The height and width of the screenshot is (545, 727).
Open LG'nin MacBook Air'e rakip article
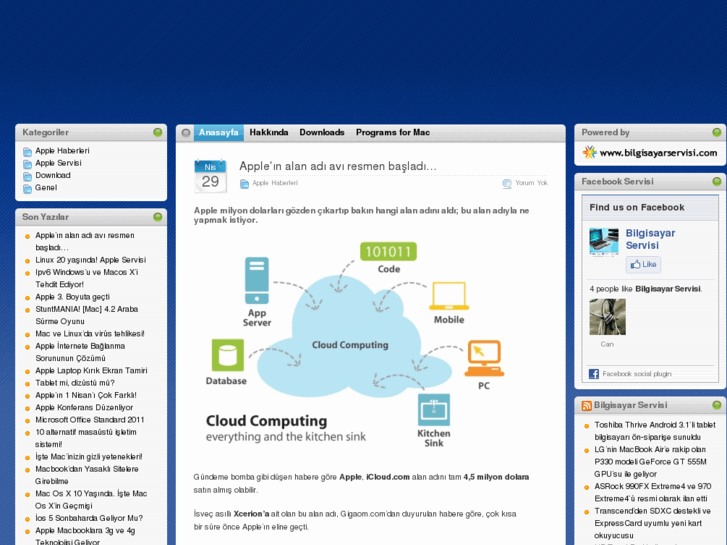(x=650, y=462)
